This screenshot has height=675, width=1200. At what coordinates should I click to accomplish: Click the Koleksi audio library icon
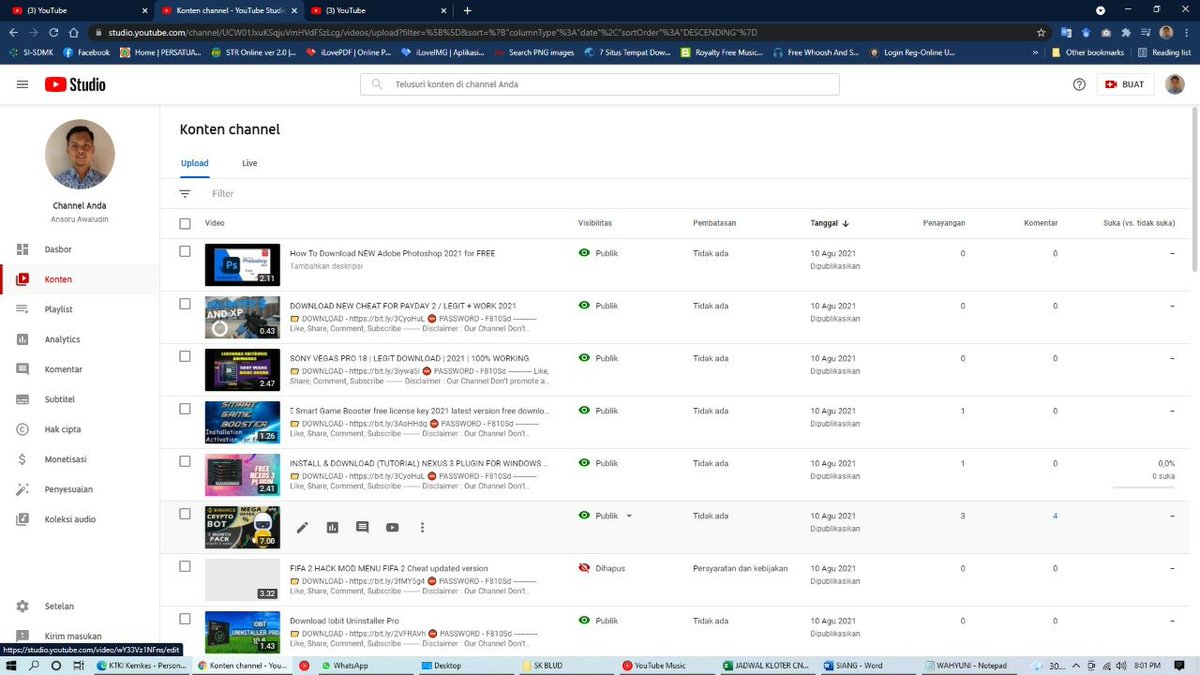click(x=22, y=519)
